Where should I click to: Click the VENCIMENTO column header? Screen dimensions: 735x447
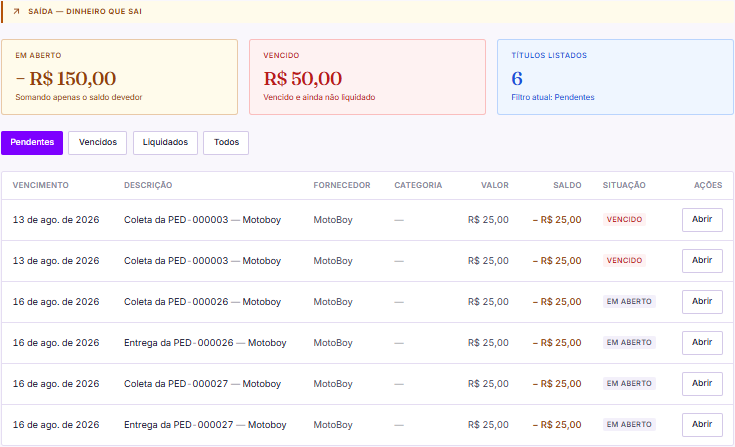click(x=40, y=185)
